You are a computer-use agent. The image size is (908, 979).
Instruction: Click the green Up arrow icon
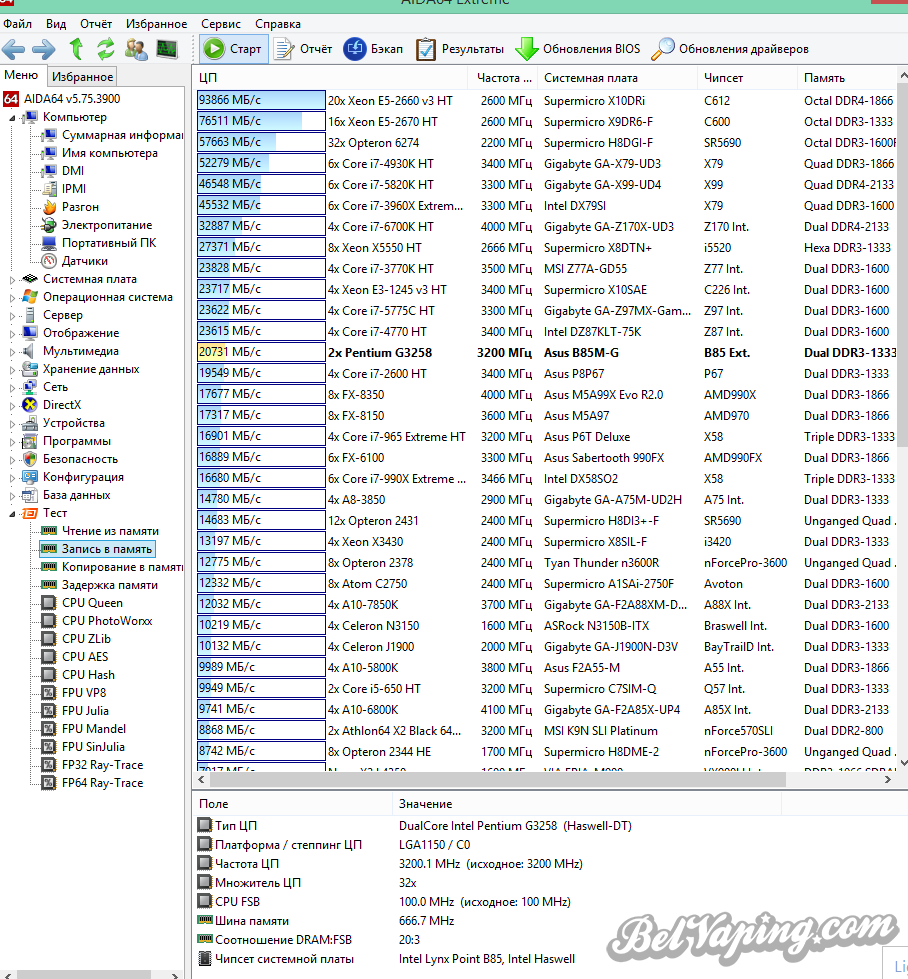coord(76,49)
